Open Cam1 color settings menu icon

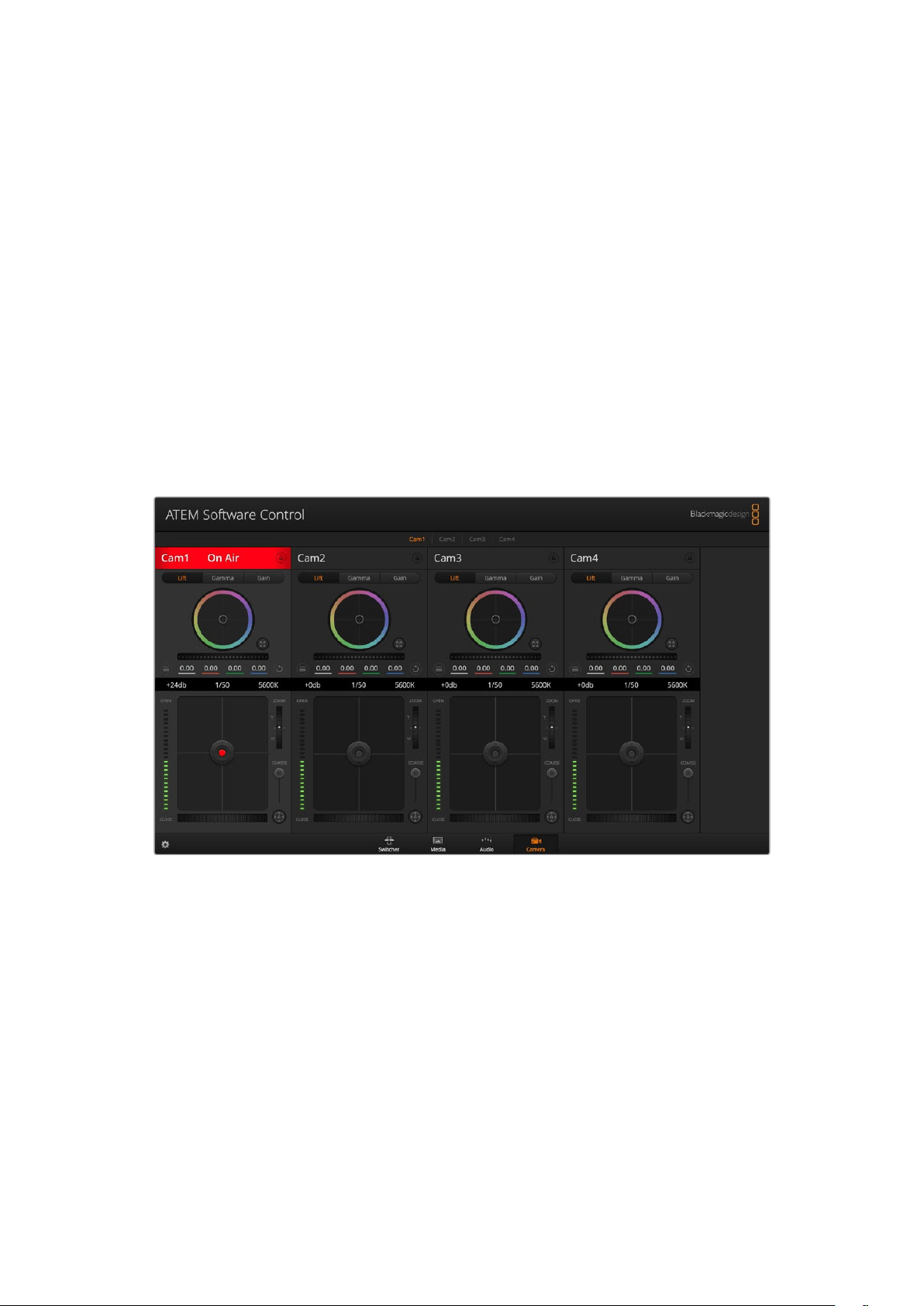[x=166, y=669]
